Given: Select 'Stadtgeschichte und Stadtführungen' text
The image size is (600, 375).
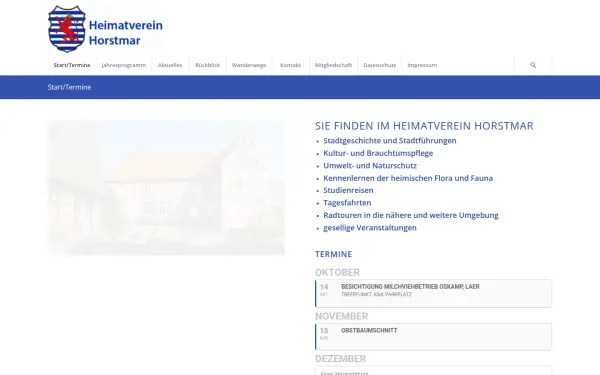Looking at the screenshot, I should tap(390, 141).
